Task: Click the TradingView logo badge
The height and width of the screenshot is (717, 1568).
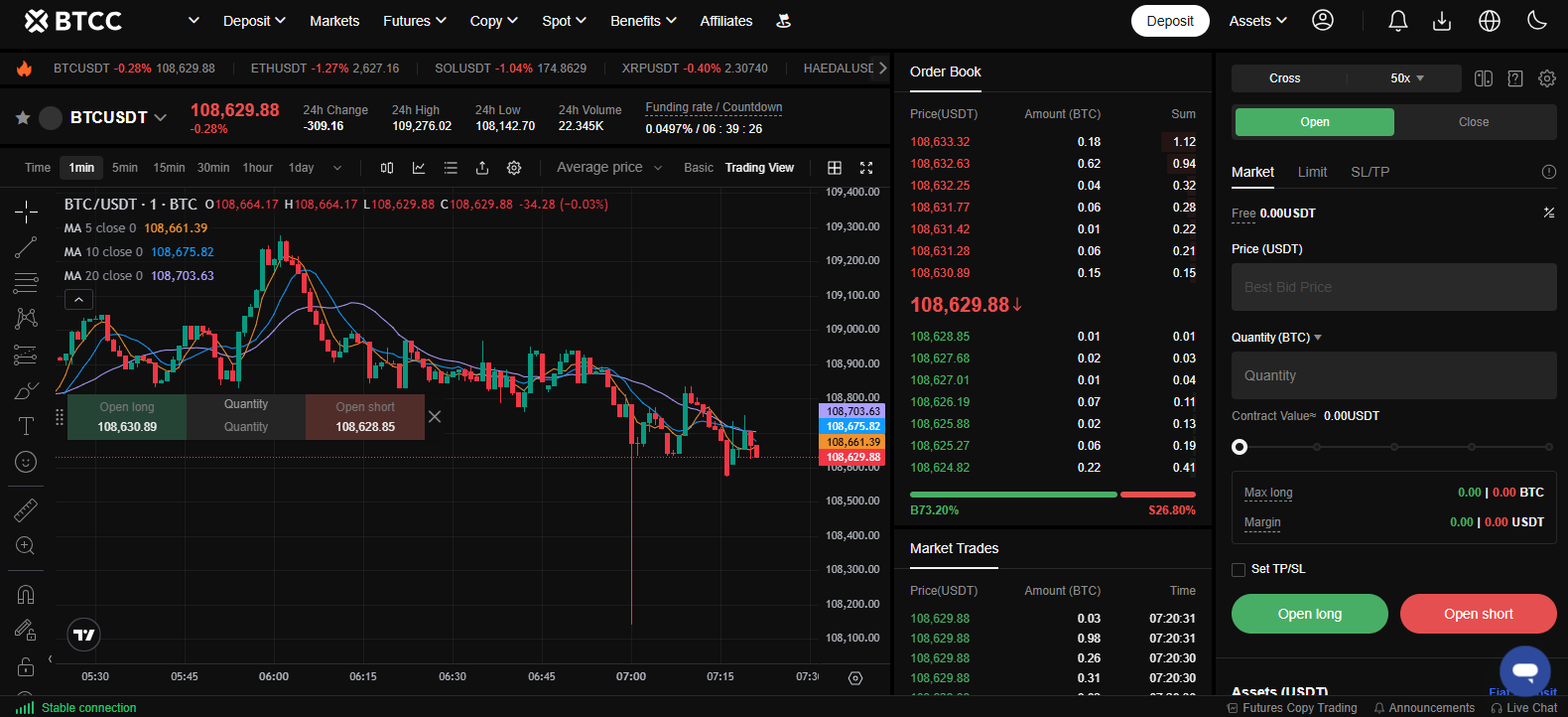Action: [84, 635]
